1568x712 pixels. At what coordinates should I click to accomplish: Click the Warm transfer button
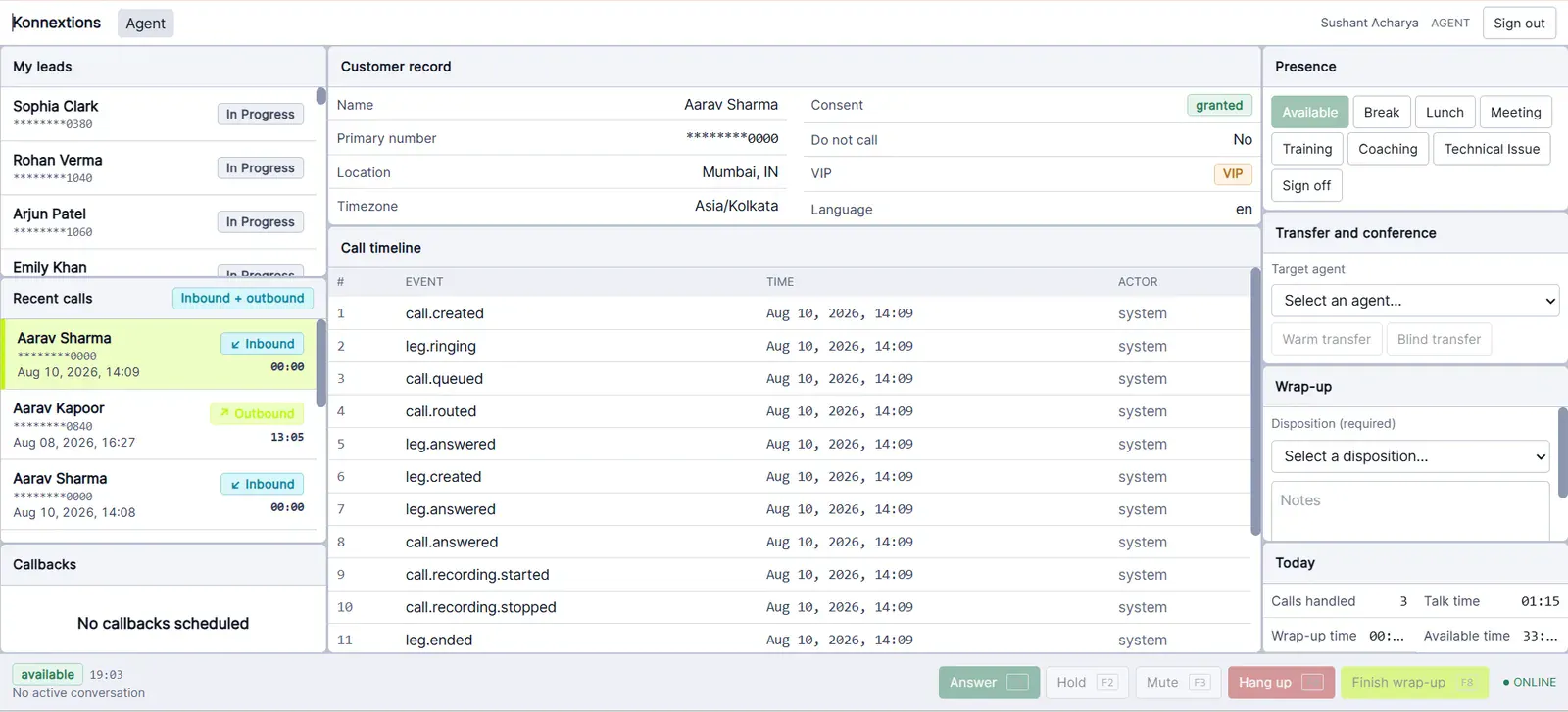coord(1326,339)
